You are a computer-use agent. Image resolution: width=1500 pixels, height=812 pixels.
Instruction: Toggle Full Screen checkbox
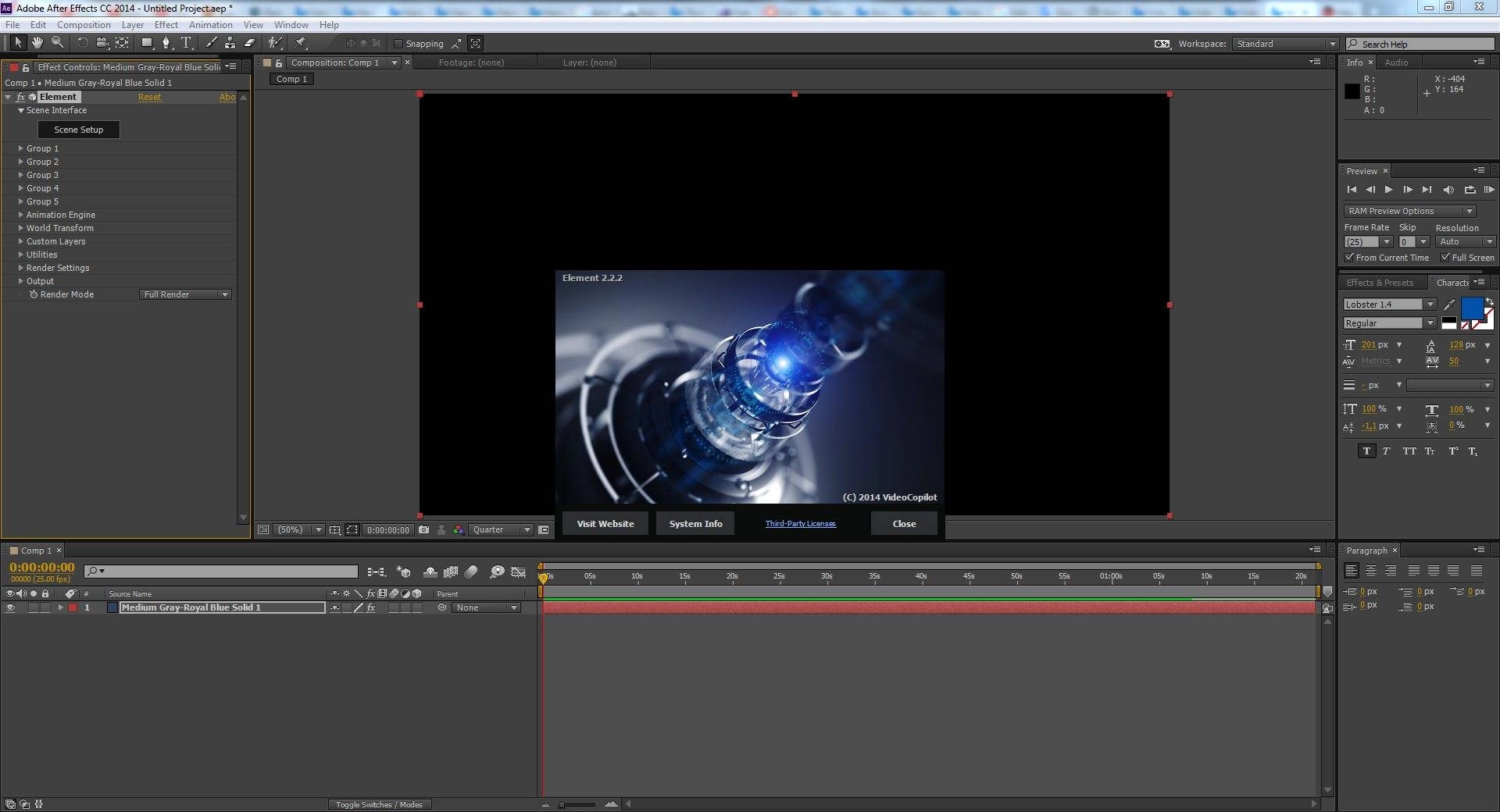click(x=1445, y=258)
